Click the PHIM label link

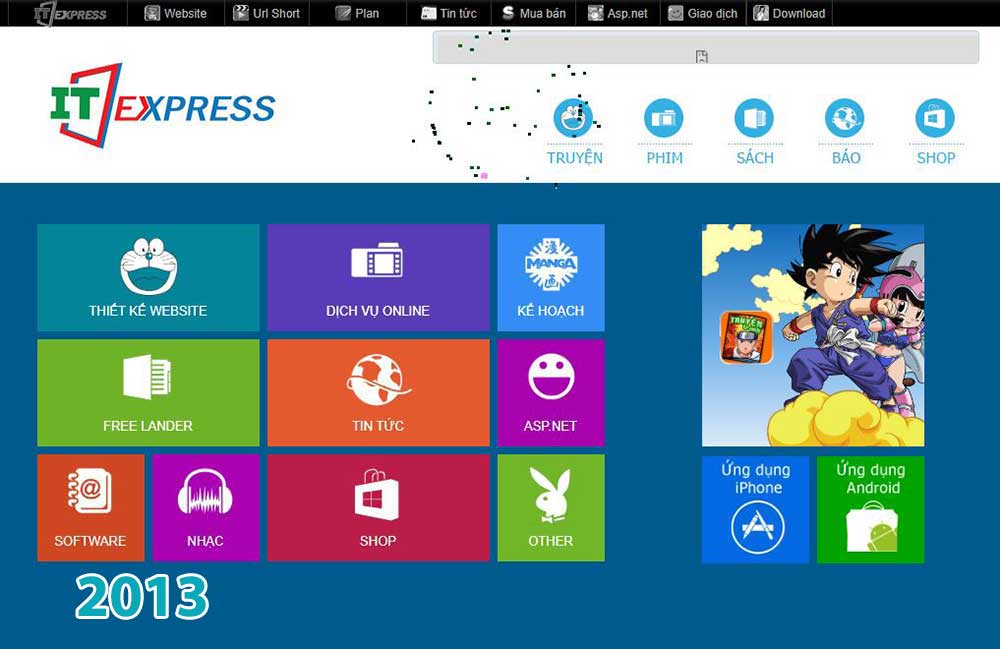tap(665, 158)
